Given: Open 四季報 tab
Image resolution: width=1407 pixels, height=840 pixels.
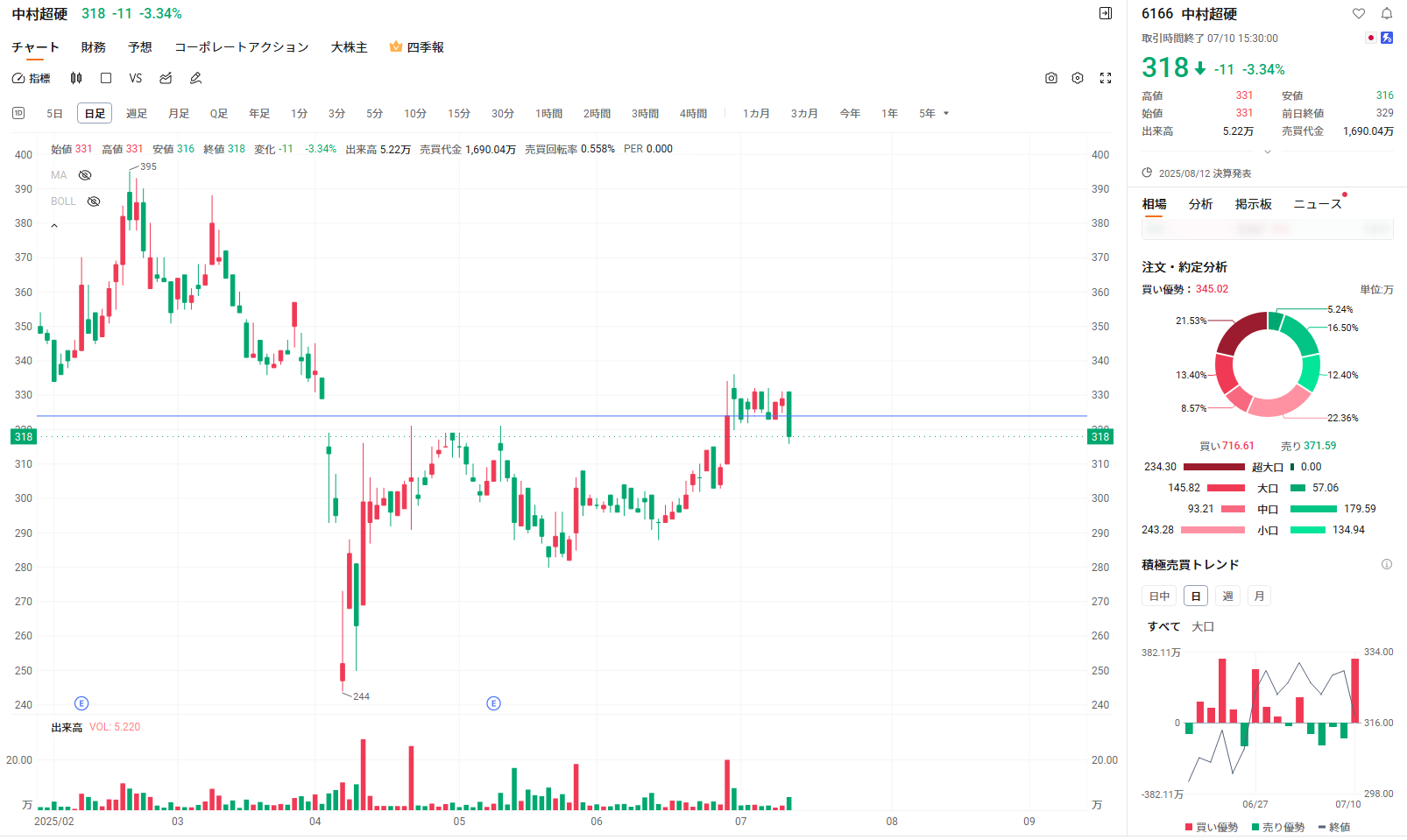Looking at the screenshot, I should (x=426, y=47).
